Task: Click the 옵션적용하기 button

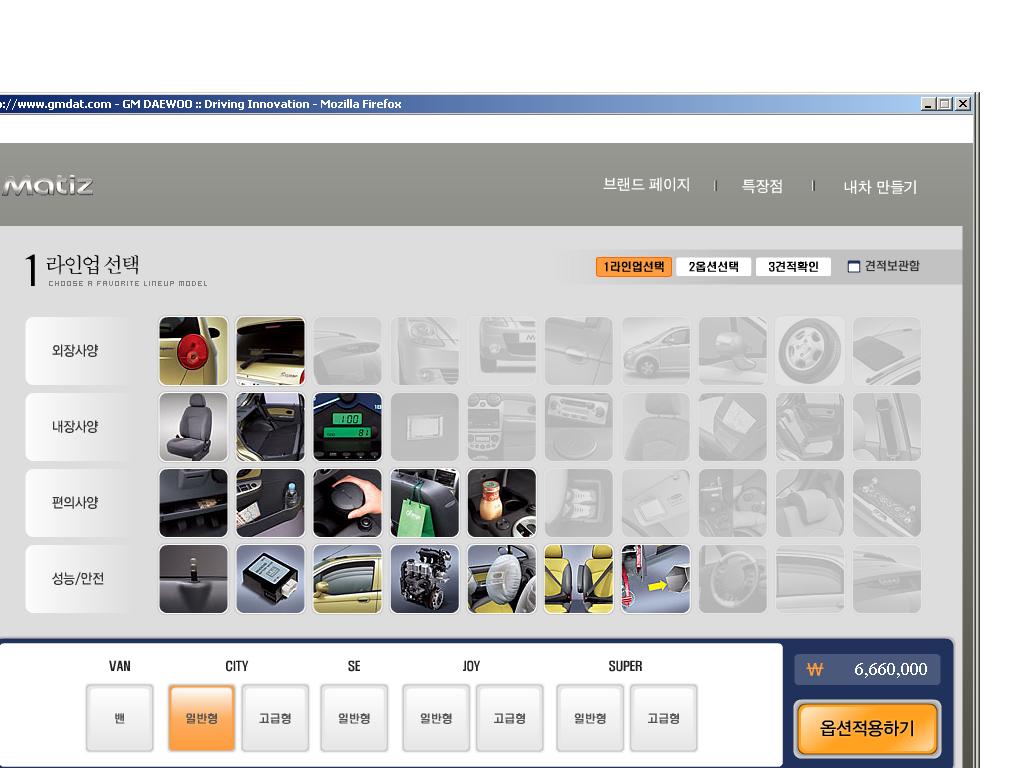Action: (x=867, y=728)
